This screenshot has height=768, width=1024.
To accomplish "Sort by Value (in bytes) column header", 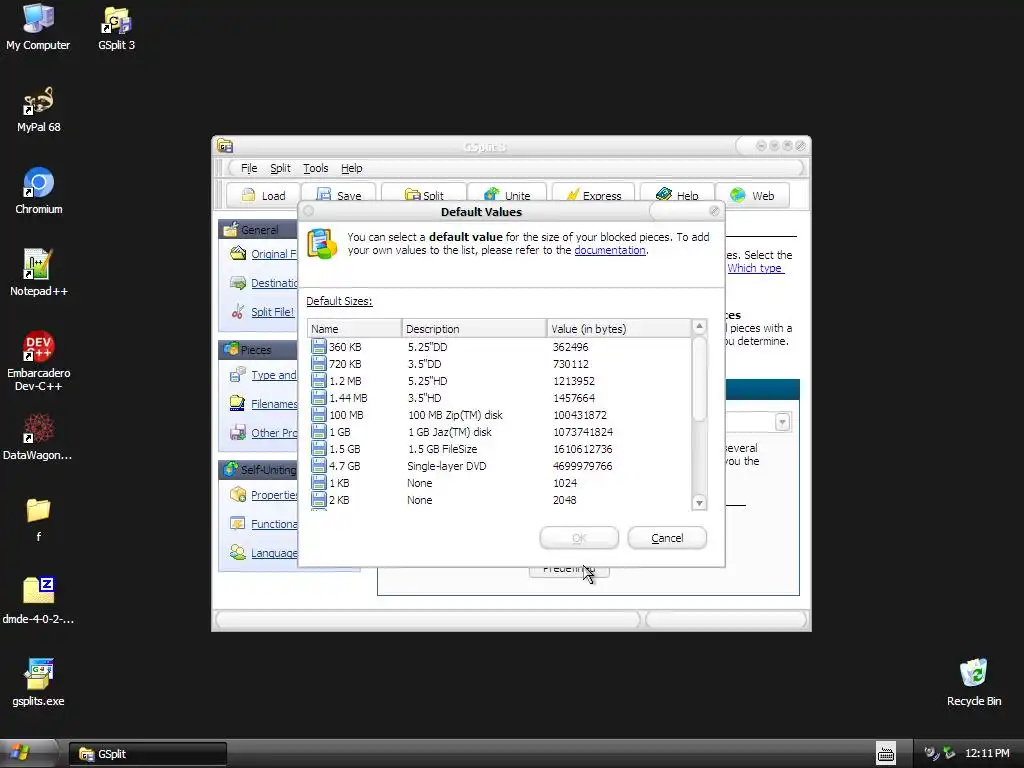I will pos(618,328).
